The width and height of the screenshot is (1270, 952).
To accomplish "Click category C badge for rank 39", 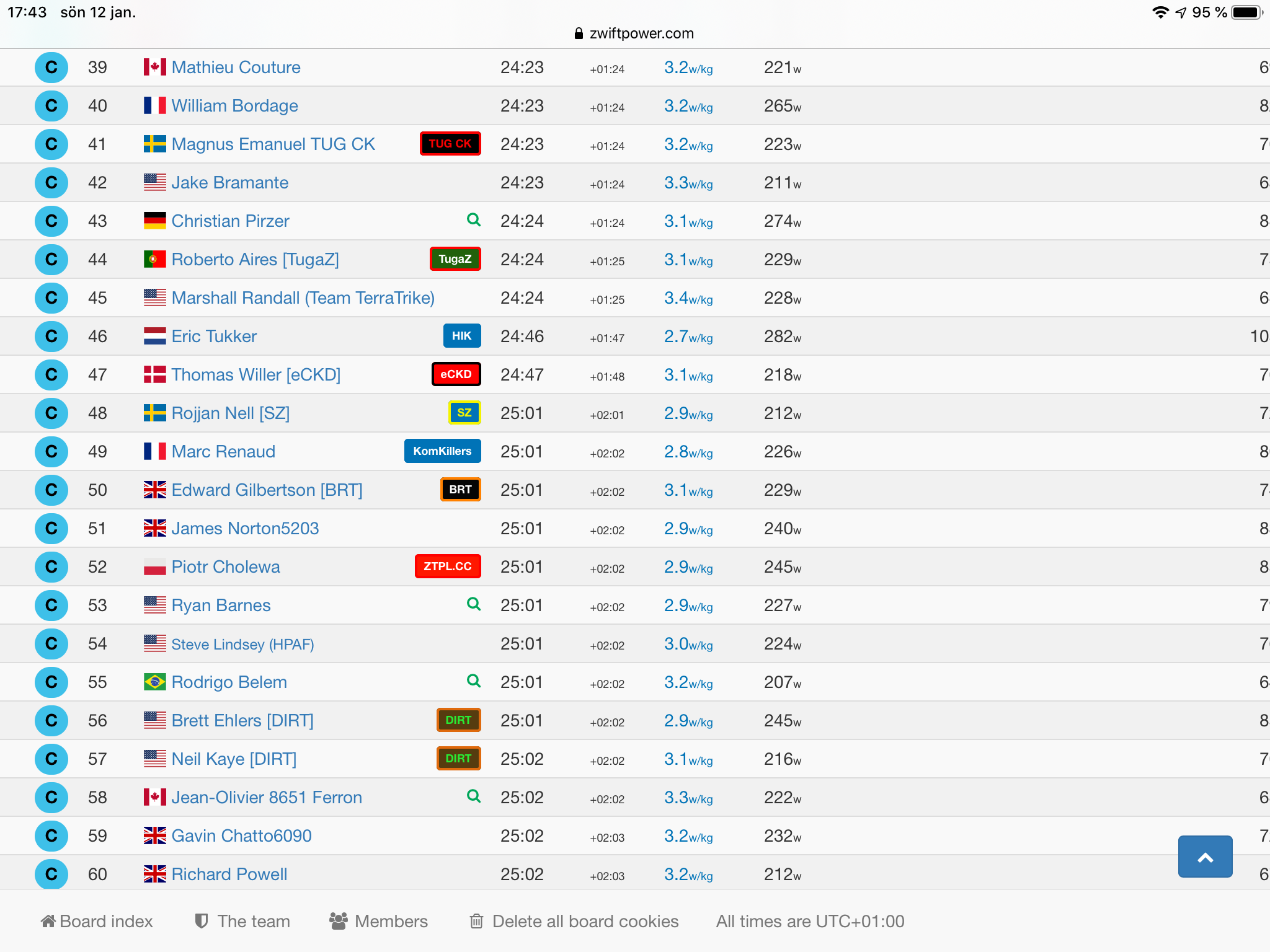I will click(x=51, y=67).
